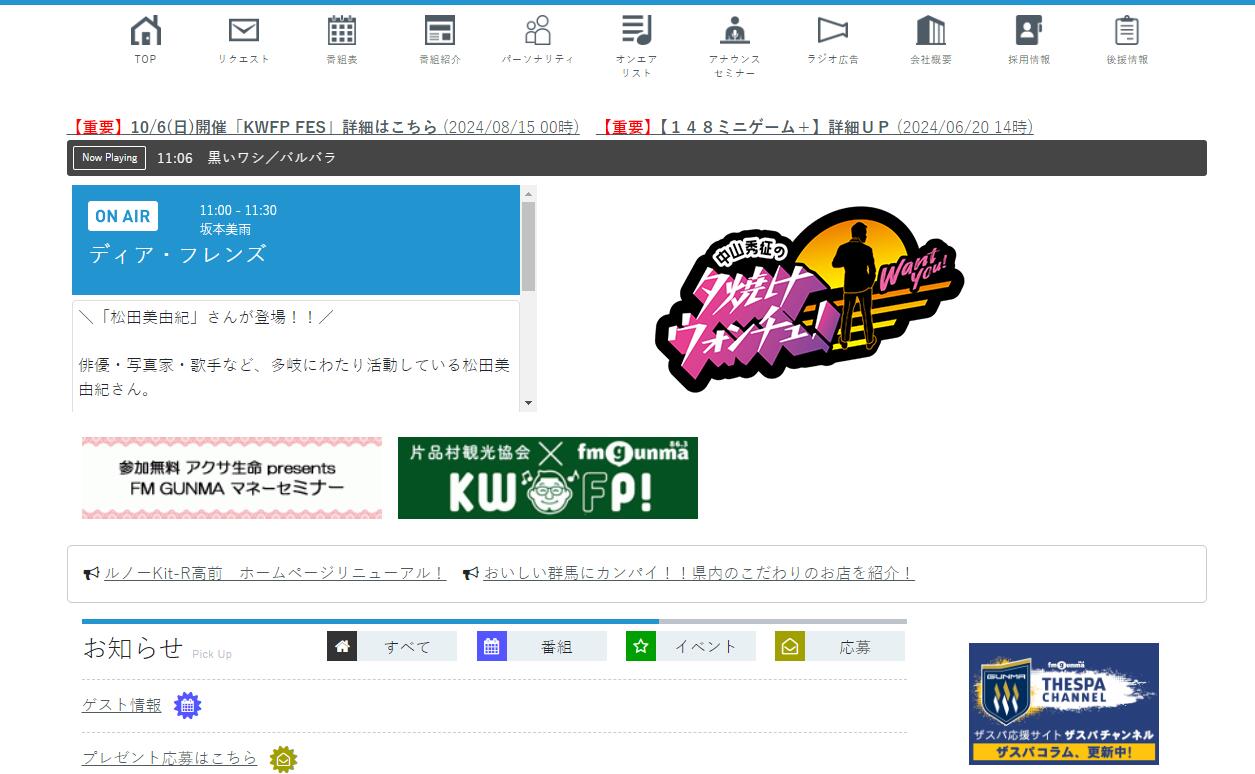The image size is (1255, 774).
Task: Click the ディア・フレンズ program title
Action: click(178, 254)
